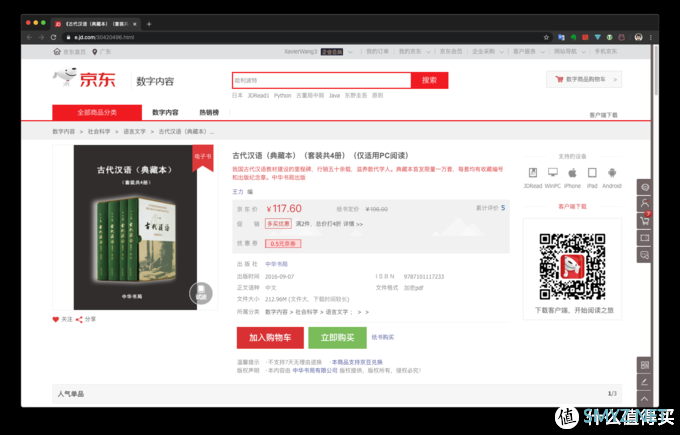Click the translate extension icon in toolbar
680x435 pixels.
(561, 37)
